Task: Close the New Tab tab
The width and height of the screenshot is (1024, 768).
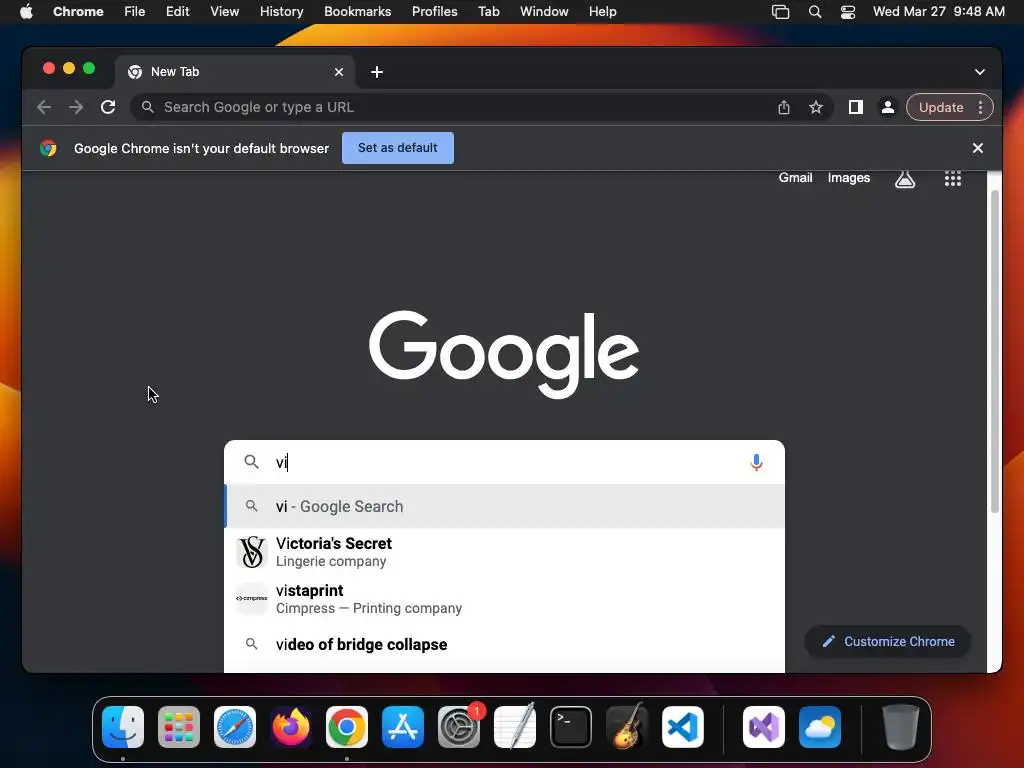Action: point(339,72)
